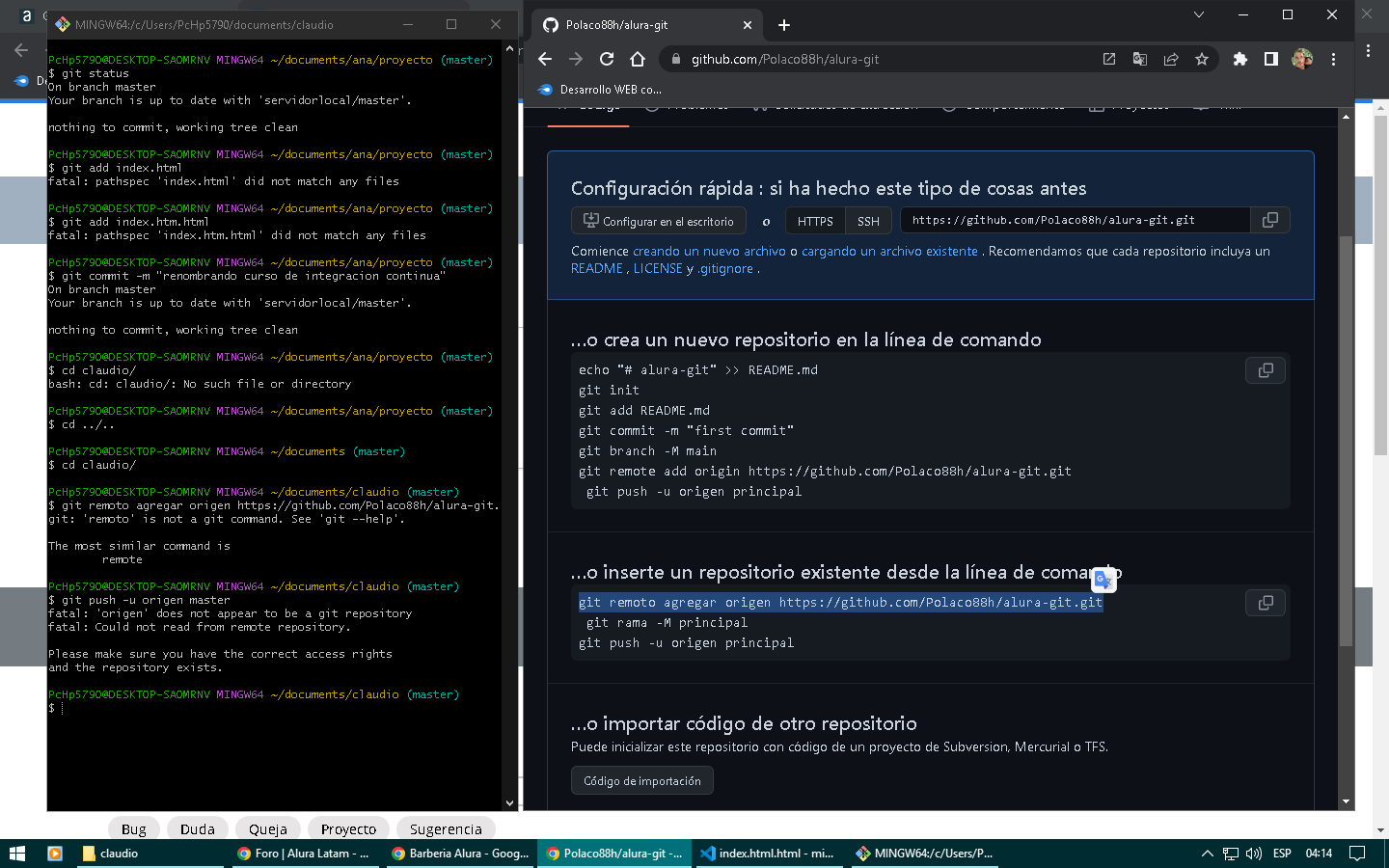Viewport: 1389px width, 868px height.
Task: Open page in app icon in address bar
Action: (x=1109, y=59)
